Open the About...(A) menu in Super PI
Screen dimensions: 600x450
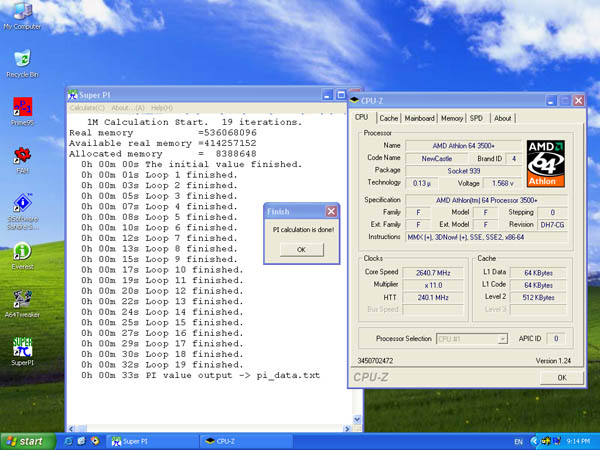128,108
